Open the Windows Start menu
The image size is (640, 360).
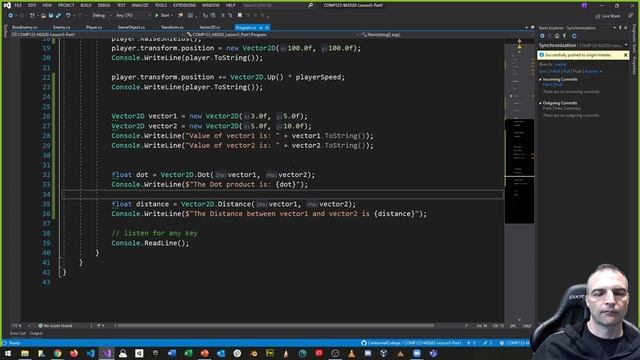8,353
